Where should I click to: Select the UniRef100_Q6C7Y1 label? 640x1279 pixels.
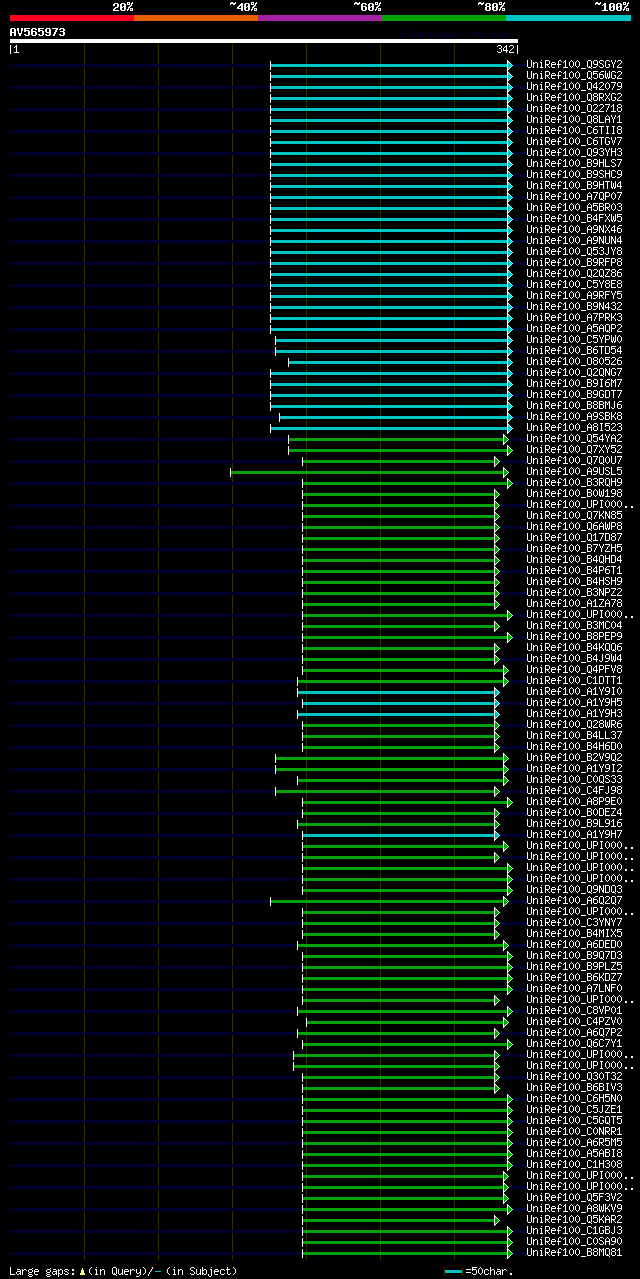click(574, 1043)
